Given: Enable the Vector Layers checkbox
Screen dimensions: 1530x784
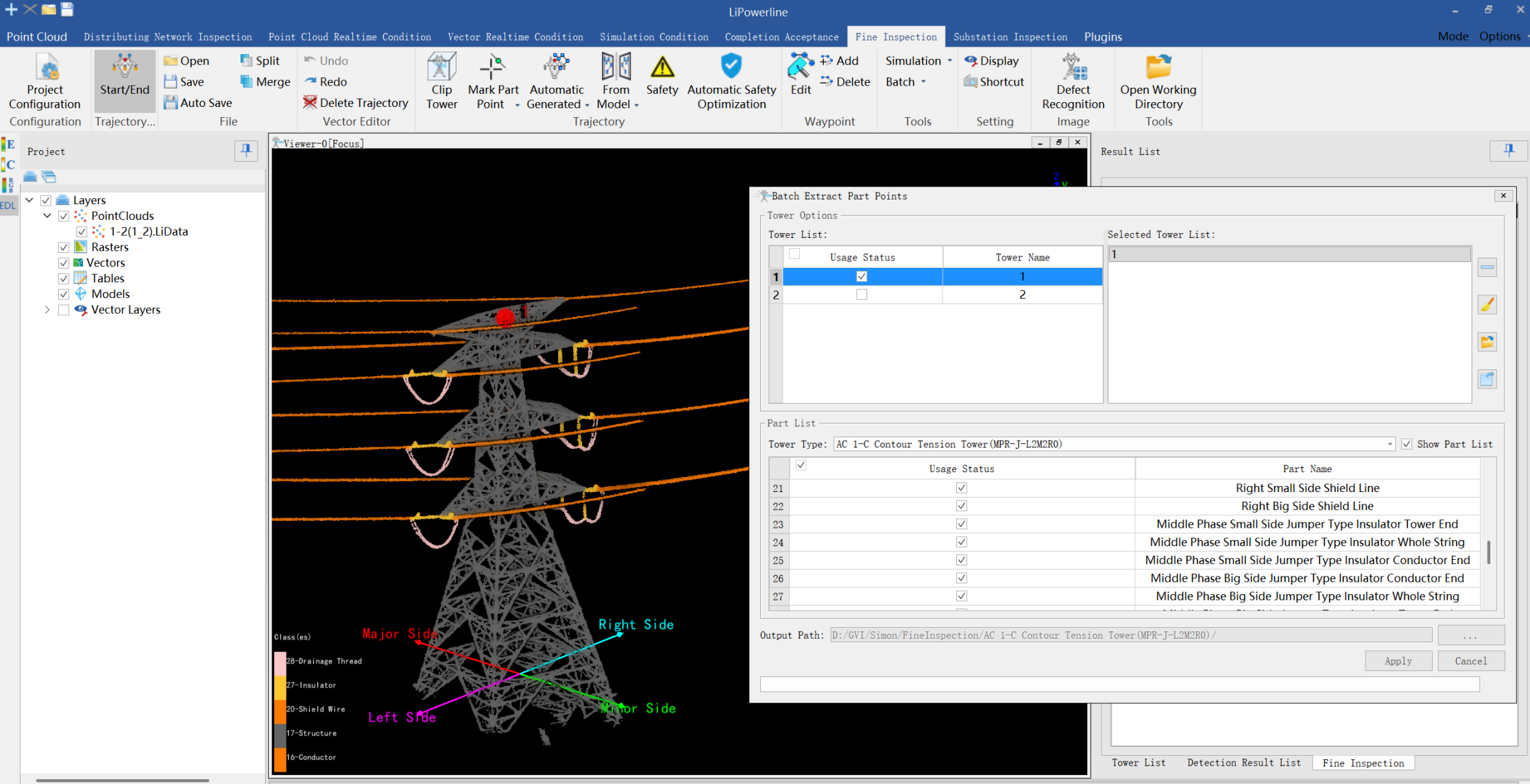Looking at the screenshot, I should point(64,310).
